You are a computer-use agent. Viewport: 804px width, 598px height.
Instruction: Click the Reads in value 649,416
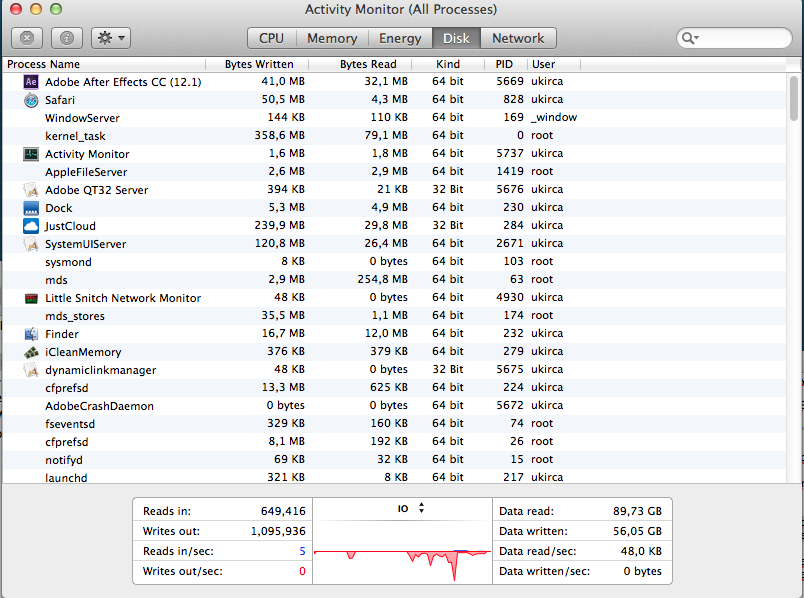[283, 511]
